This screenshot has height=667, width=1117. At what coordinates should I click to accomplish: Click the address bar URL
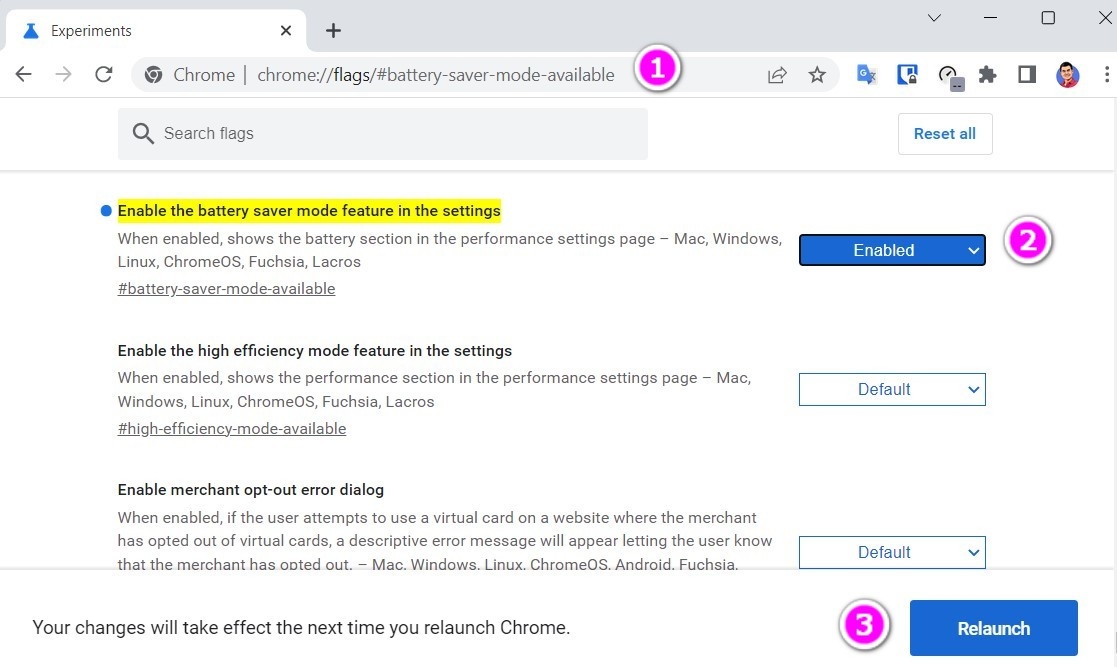(x=435, y=75)
